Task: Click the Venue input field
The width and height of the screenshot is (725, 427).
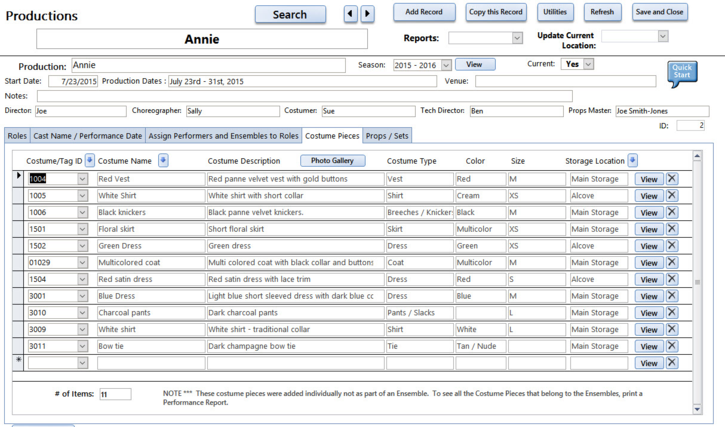Action: tap(565, 81)
